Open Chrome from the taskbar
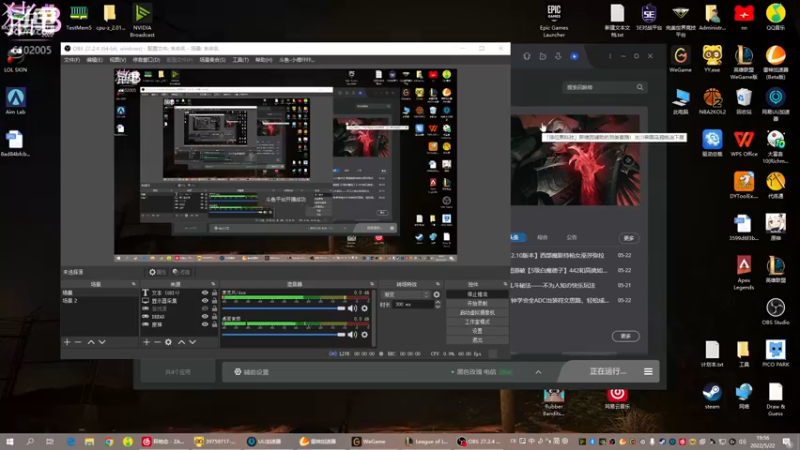Image resolution: width=800 pixels, height=450 pixels. tap(109, 441)
